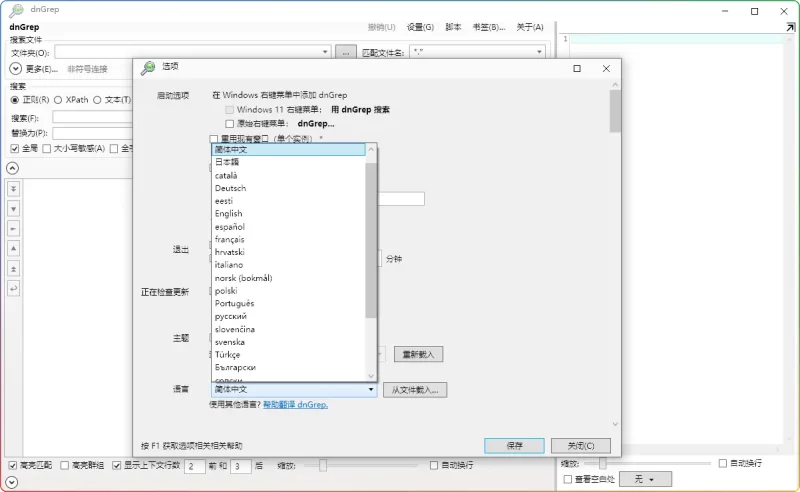Image resolution: width=800 pixels, height=492 pixels.
Task: Open the 帮助翻译 dnGrep link
Action: coord(295,405)
